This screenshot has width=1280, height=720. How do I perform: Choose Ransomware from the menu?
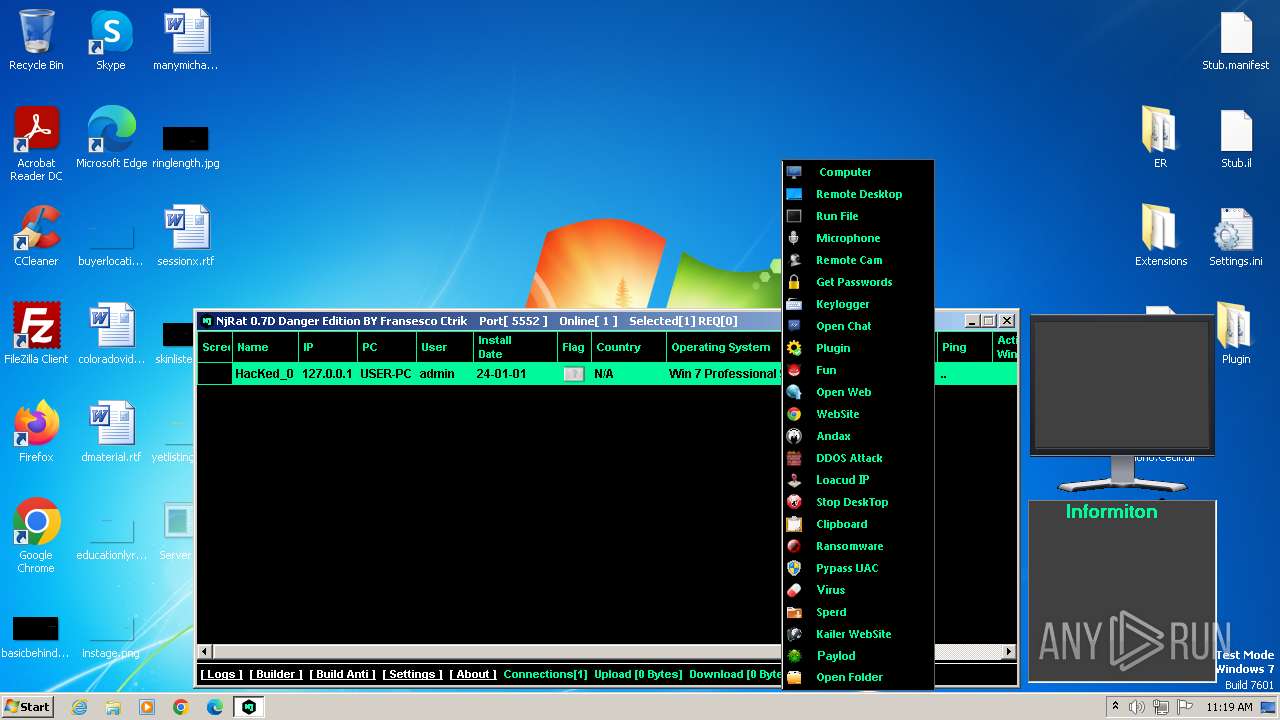[858, 546]
